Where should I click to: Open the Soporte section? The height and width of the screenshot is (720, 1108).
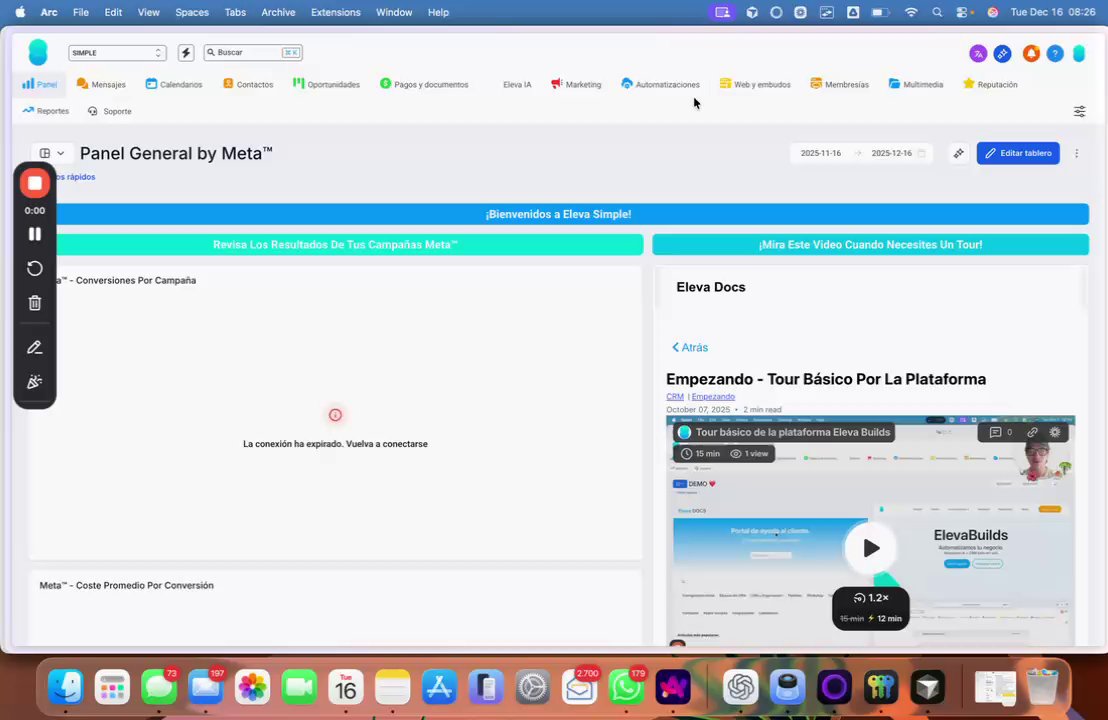tap(110, 111)
